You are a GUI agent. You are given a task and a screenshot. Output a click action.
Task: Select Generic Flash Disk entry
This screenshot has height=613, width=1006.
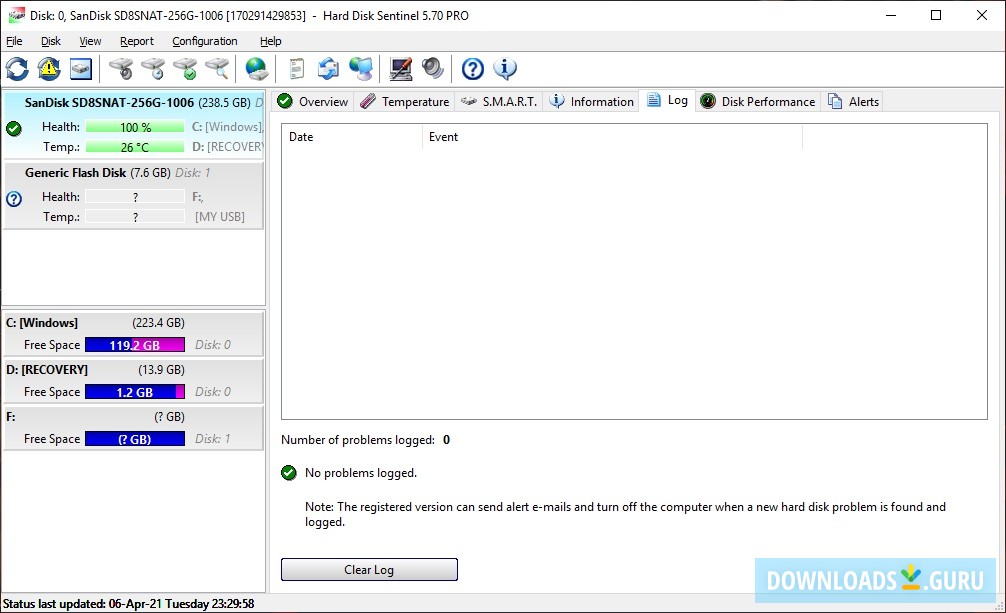coord(133,195)
